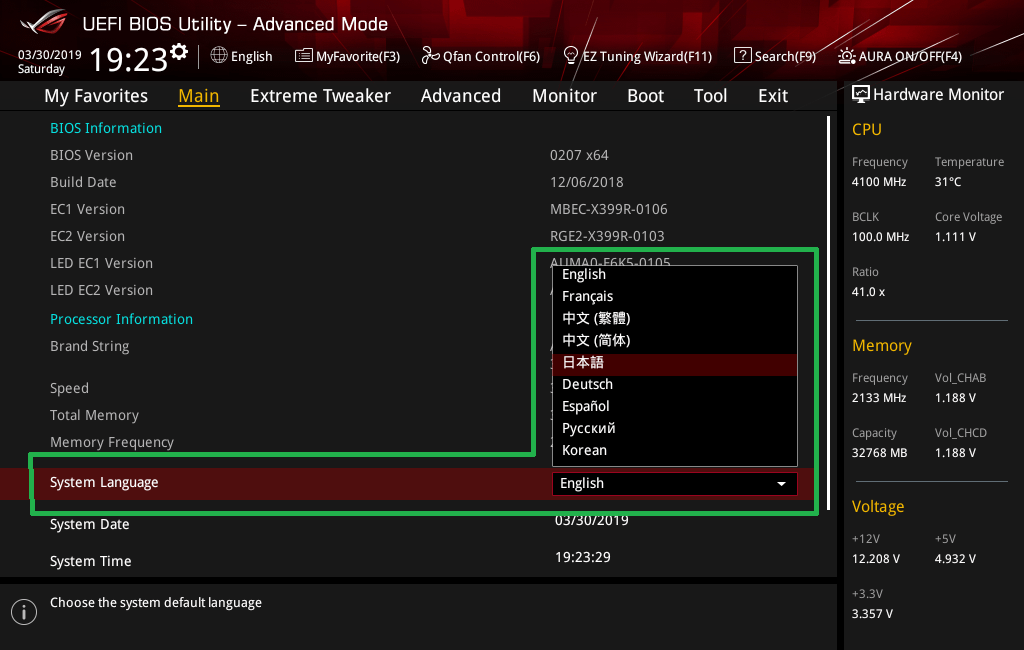Select the System Date row
The width and height of the screenshot is (1024, 650).
[418, 524]
